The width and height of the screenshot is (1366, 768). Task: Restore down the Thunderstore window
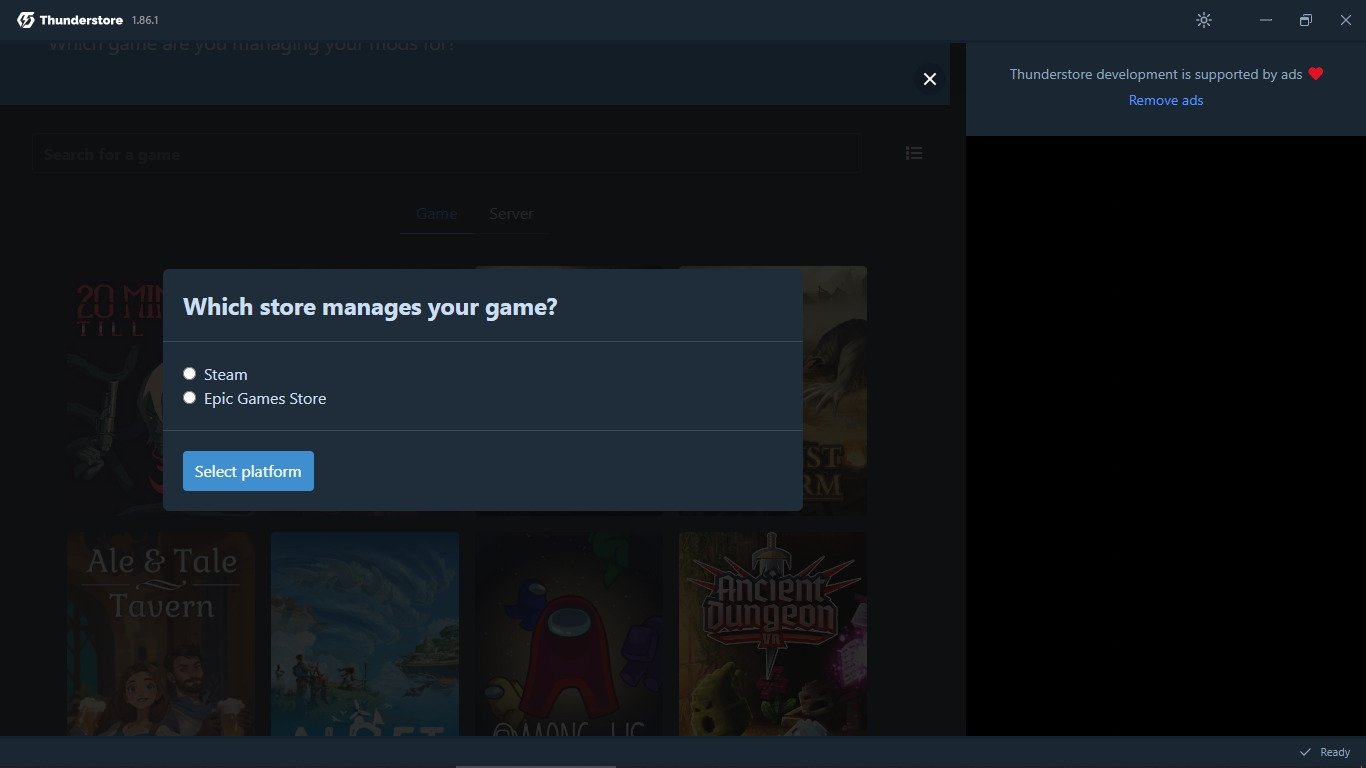click(1306, 20)
